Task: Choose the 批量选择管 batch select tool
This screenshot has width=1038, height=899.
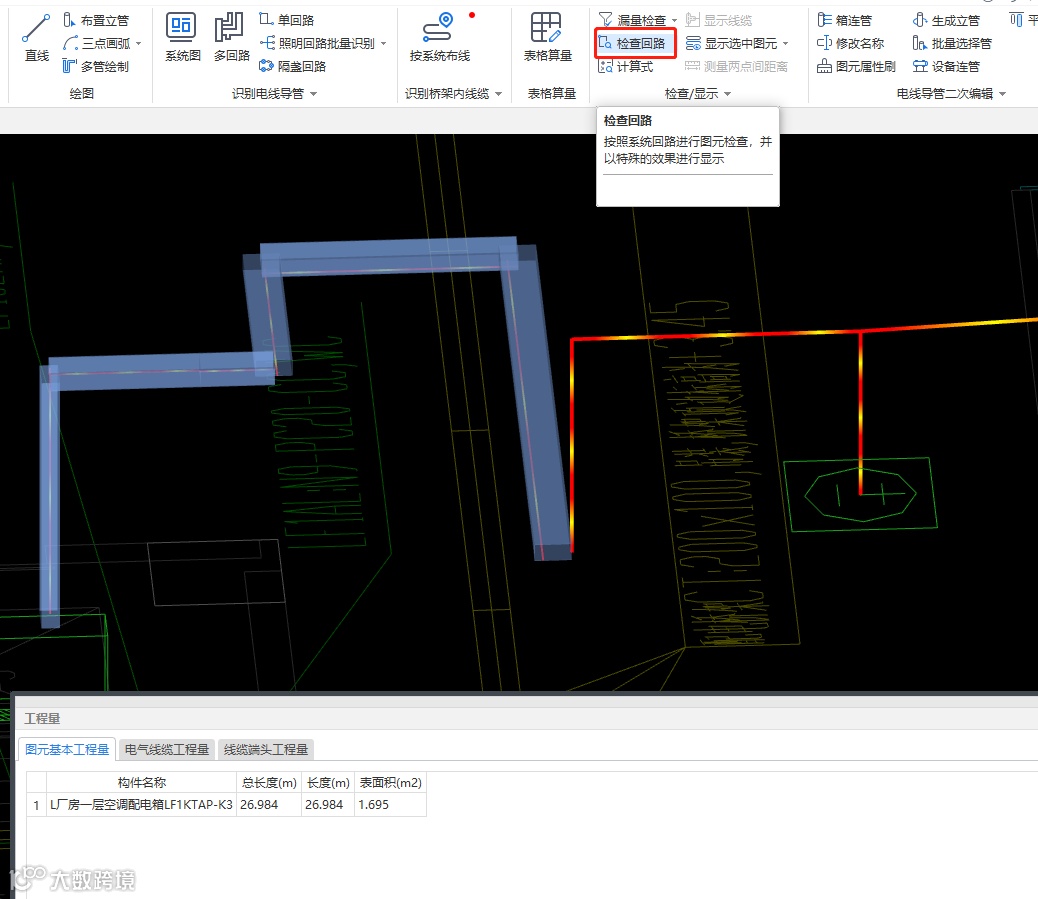Action: click(951, 44)
